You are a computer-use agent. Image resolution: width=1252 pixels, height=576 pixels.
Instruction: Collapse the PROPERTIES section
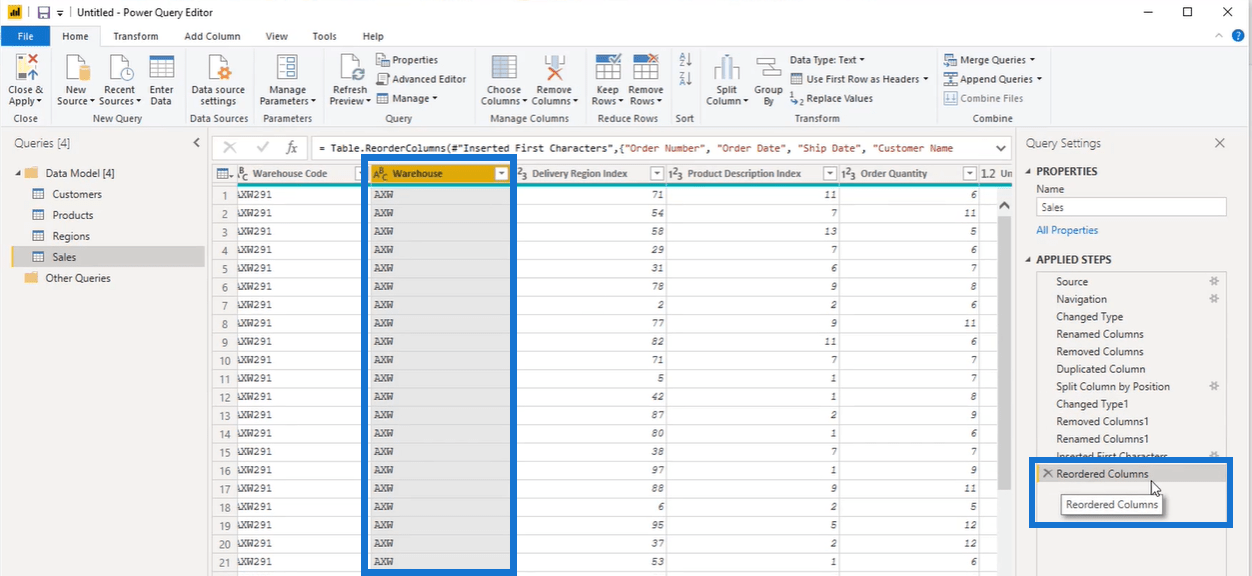[1029, 171]
